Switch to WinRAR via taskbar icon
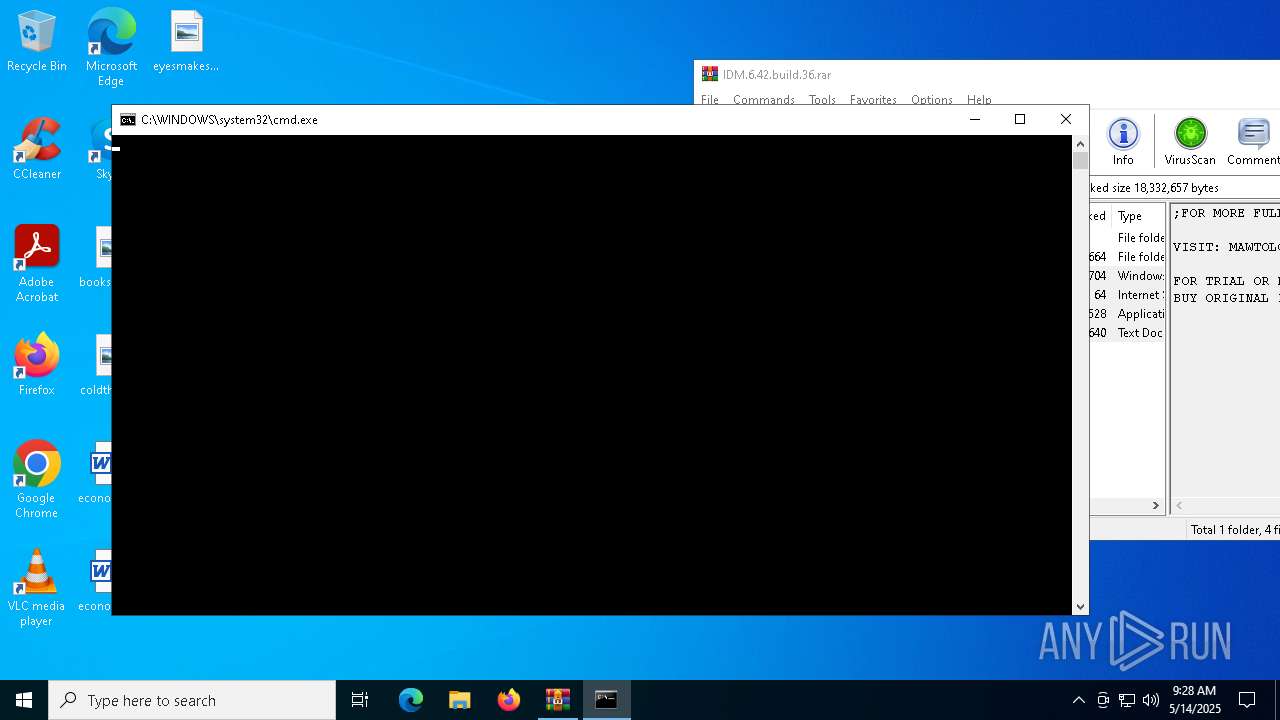1280x720 pixels. (x=558, y=700)
